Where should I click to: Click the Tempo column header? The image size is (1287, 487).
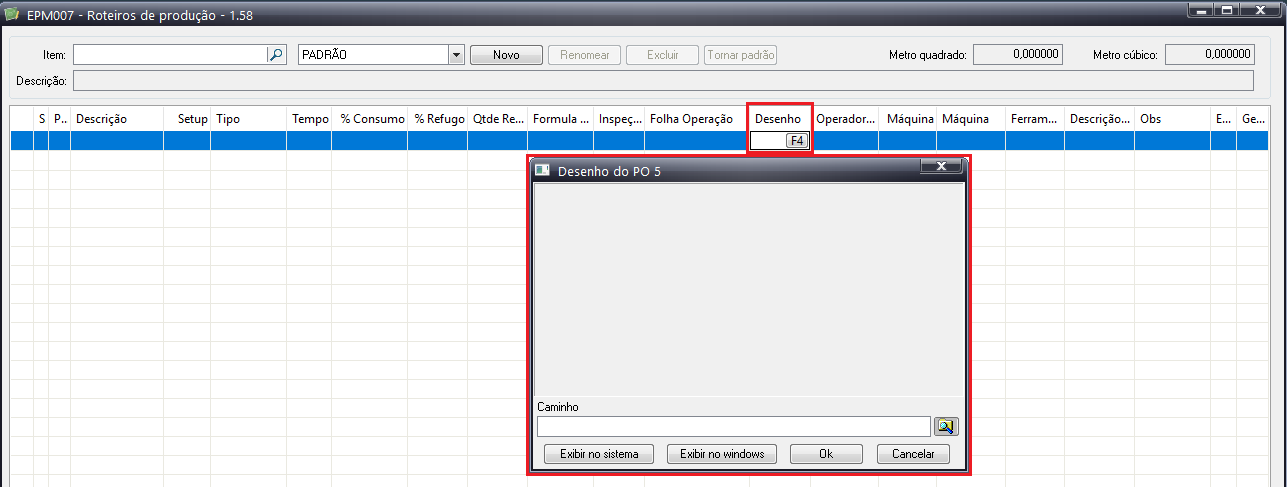pos(309,119)
